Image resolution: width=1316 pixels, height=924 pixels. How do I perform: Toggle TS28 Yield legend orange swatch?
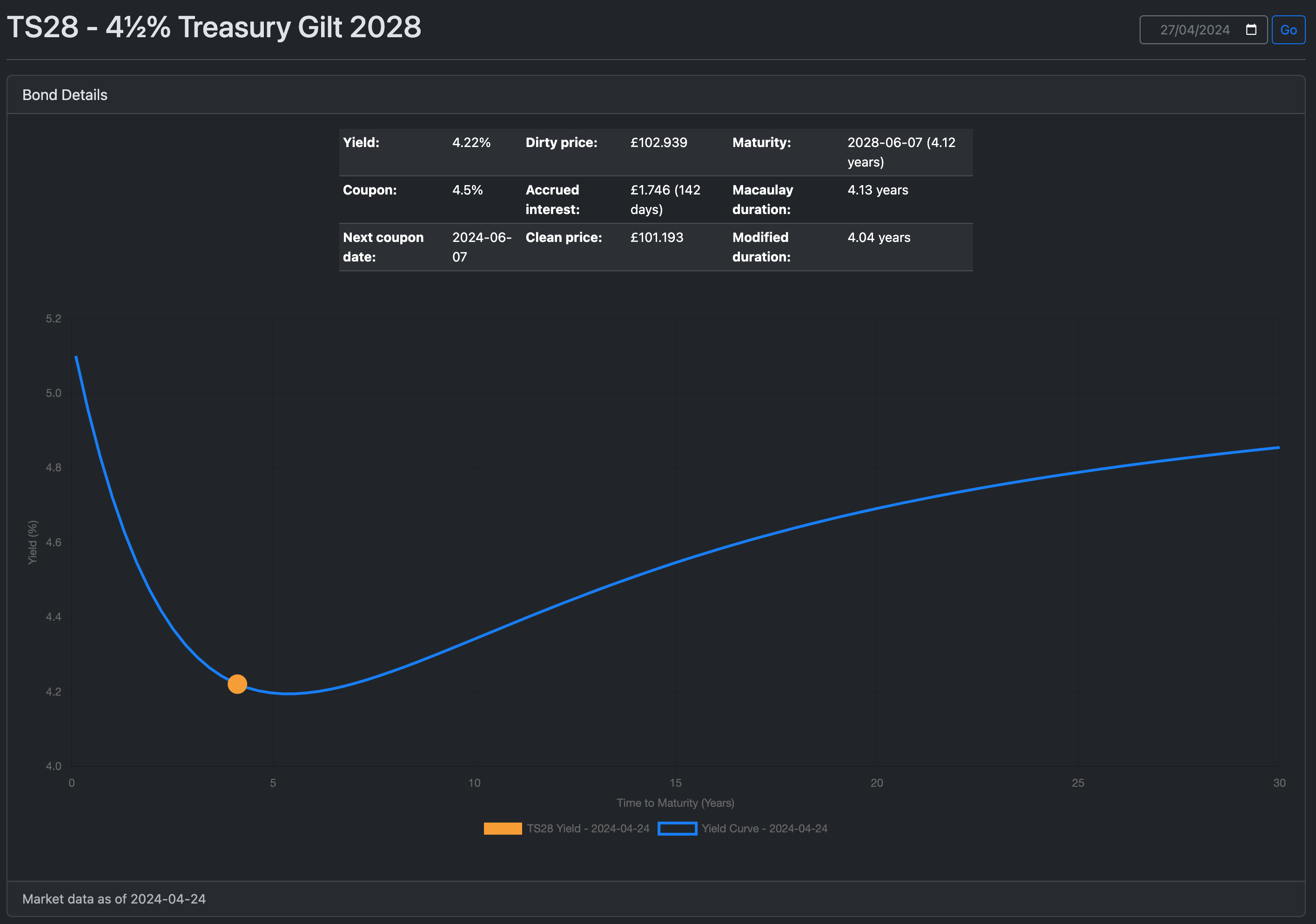(x=502, y=828)
